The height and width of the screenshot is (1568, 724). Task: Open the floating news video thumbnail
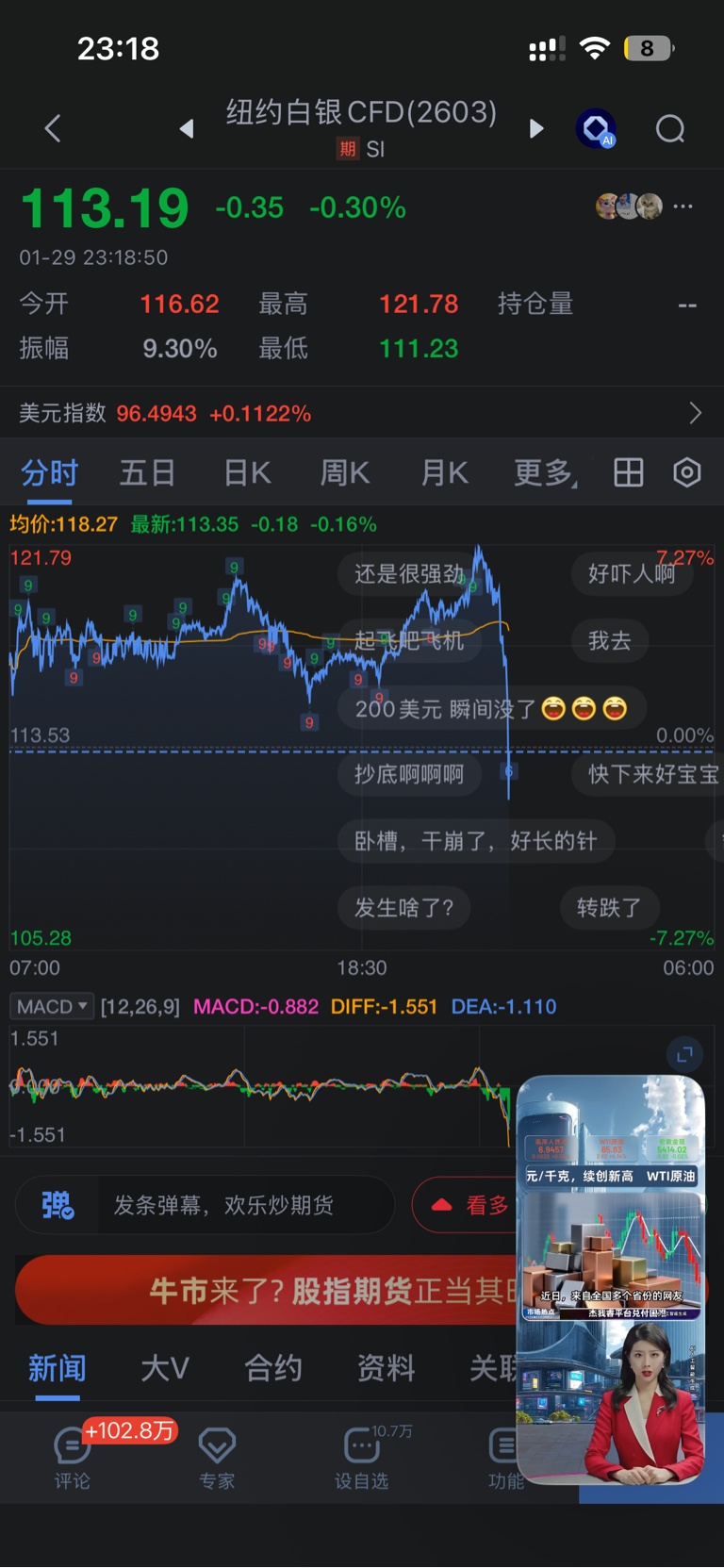611,1279
